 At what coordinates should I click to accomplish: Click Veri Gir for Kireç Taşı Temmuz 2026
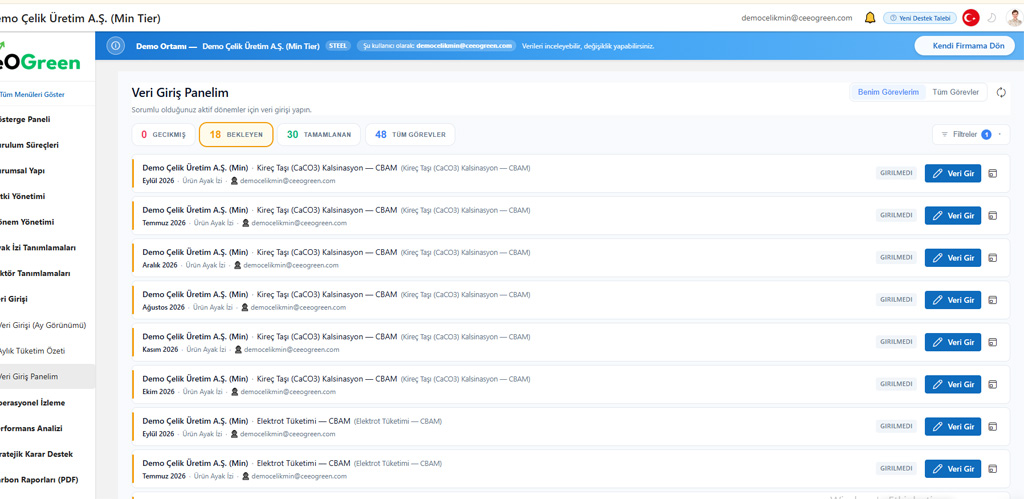(x=953, y=216)
